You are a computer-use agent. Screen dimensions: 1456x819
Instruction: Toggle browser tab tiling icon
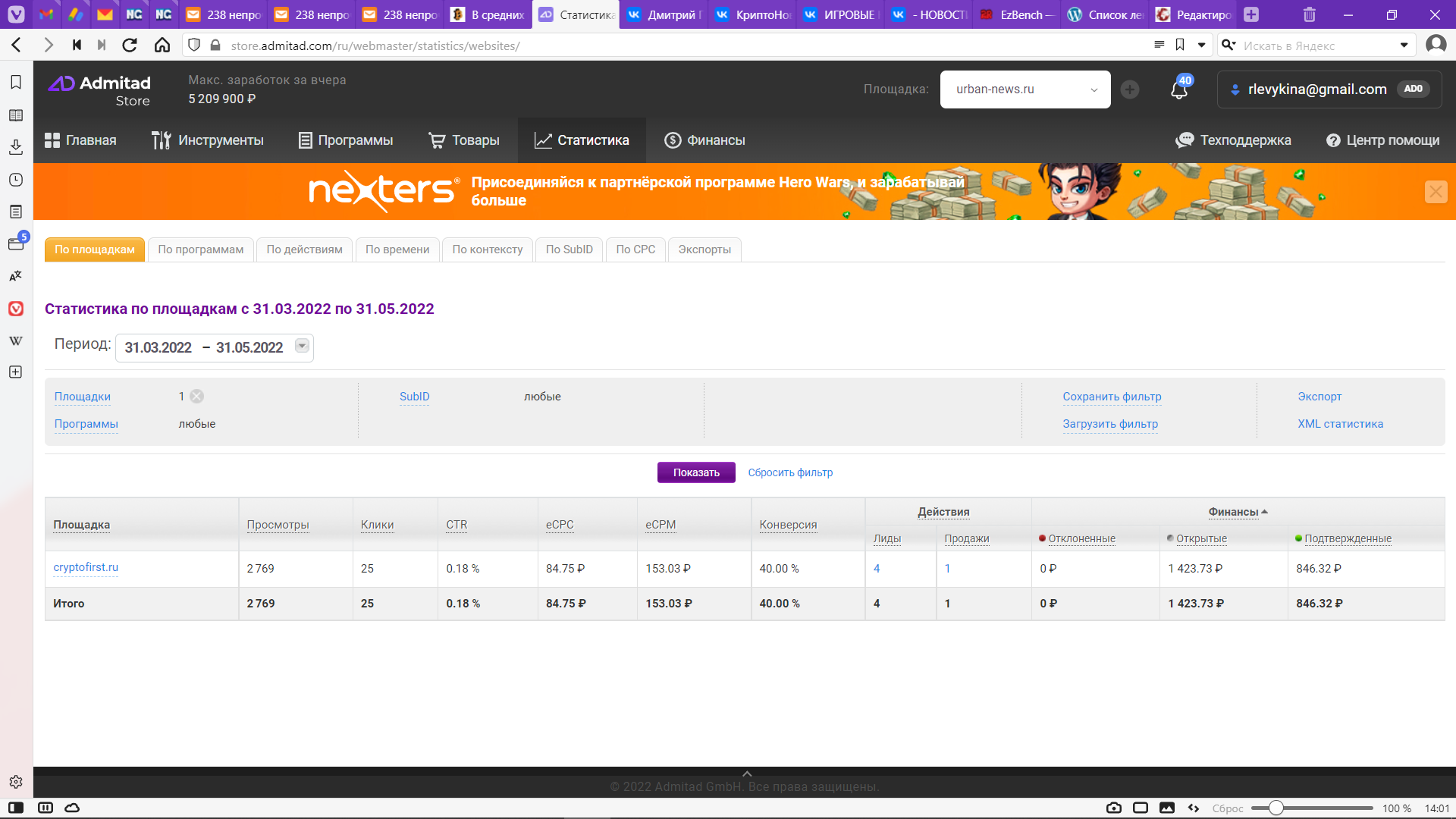(1140, 808)
